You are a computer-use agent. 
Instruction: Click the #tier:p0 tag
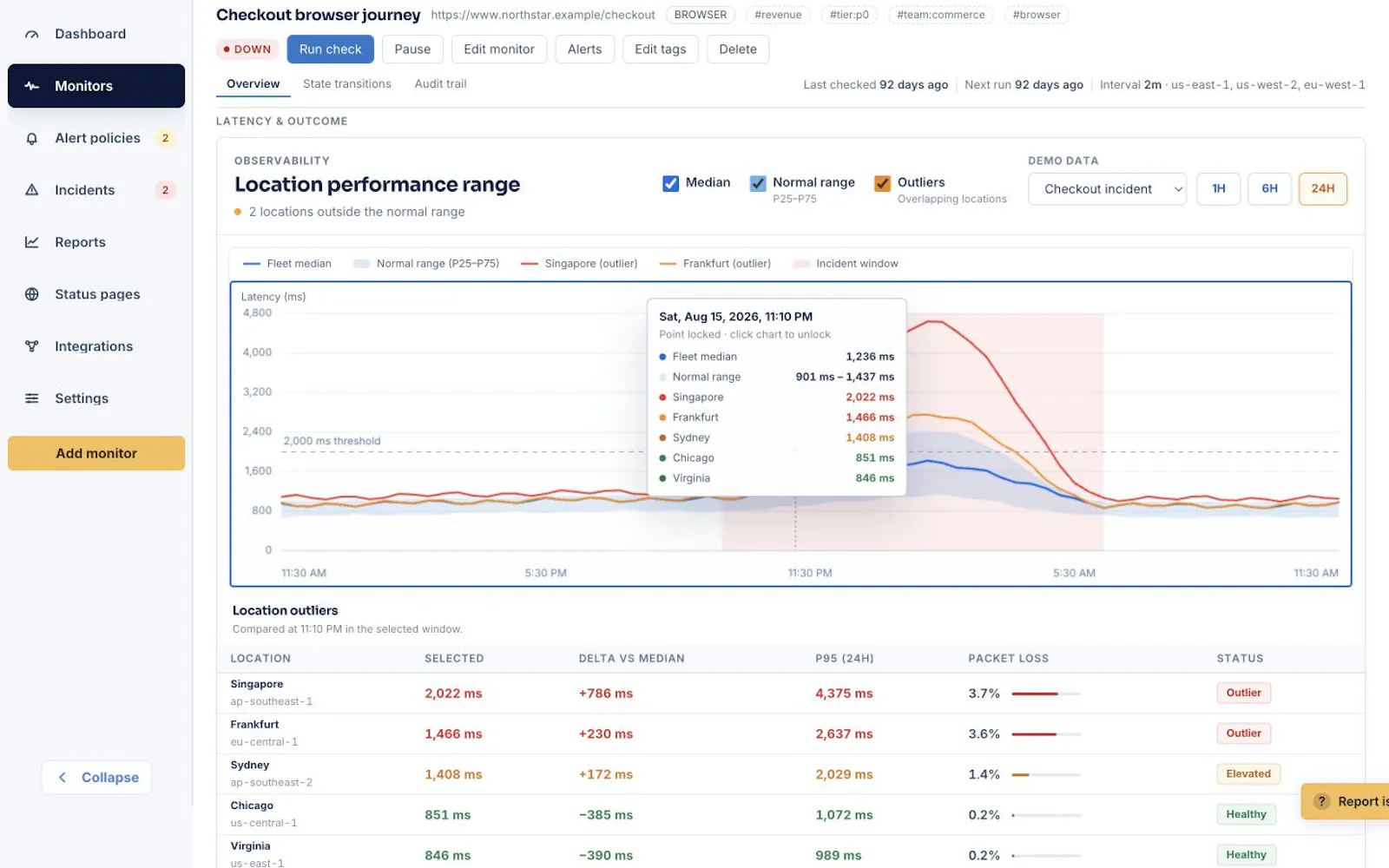[x=849, y=15]
